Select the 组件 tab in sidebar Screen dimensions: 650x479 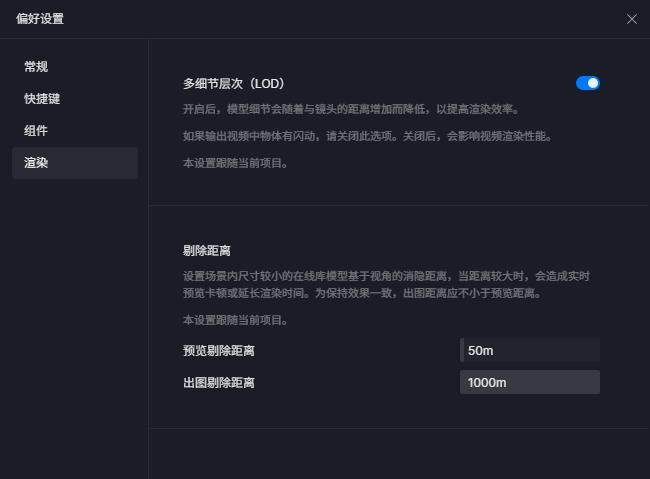[x=36, y=131]
